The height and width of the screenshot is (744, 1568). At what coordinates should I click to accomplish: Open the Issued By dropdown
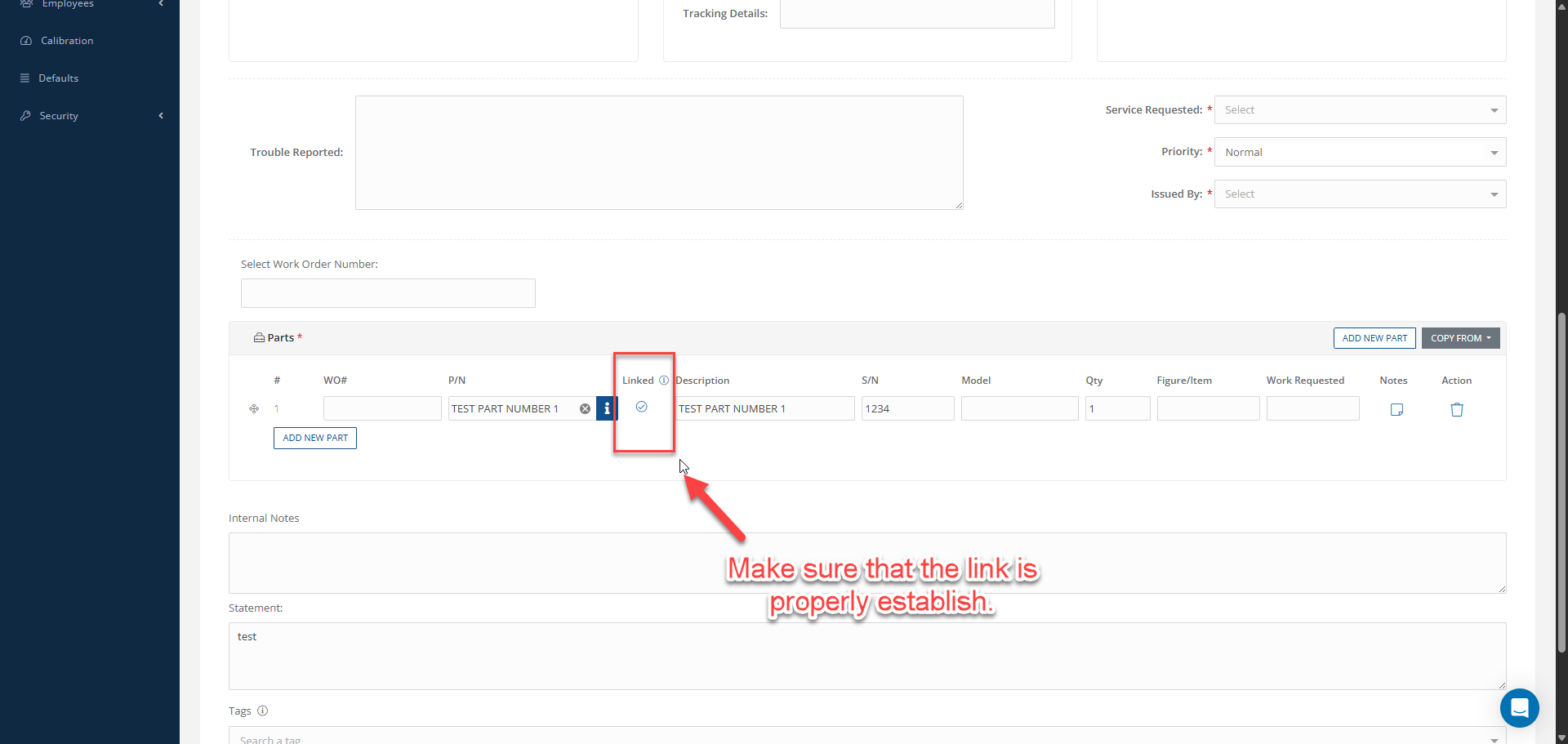point(1360,194)
